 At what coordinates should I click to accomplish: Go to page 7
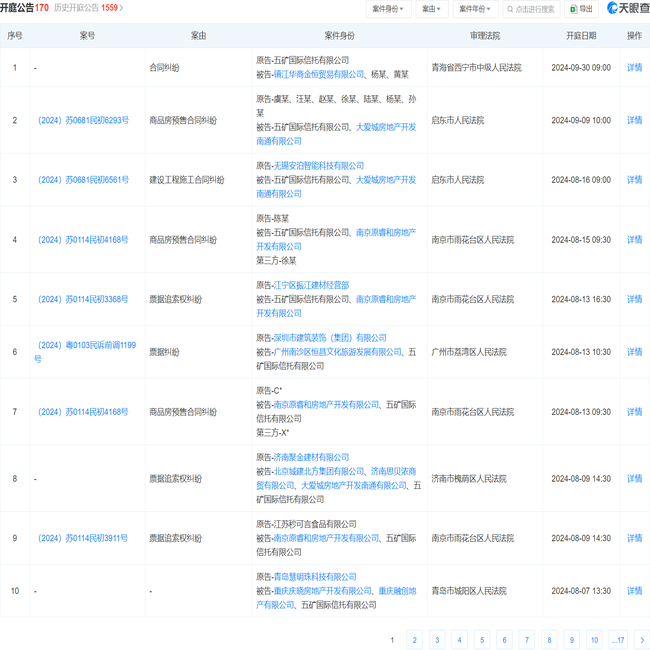527,640
